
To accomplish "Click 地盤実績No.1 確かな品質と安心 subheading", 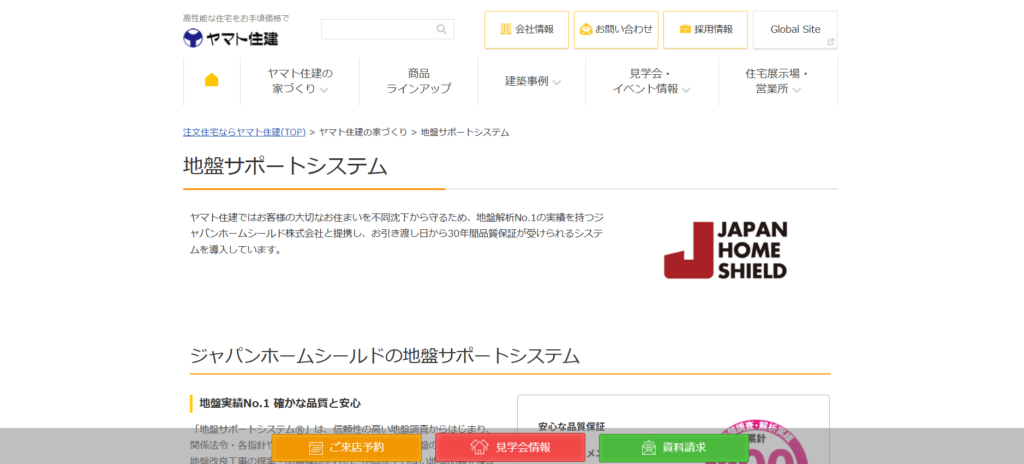I will pyautogui.click(x=280, y=403).
